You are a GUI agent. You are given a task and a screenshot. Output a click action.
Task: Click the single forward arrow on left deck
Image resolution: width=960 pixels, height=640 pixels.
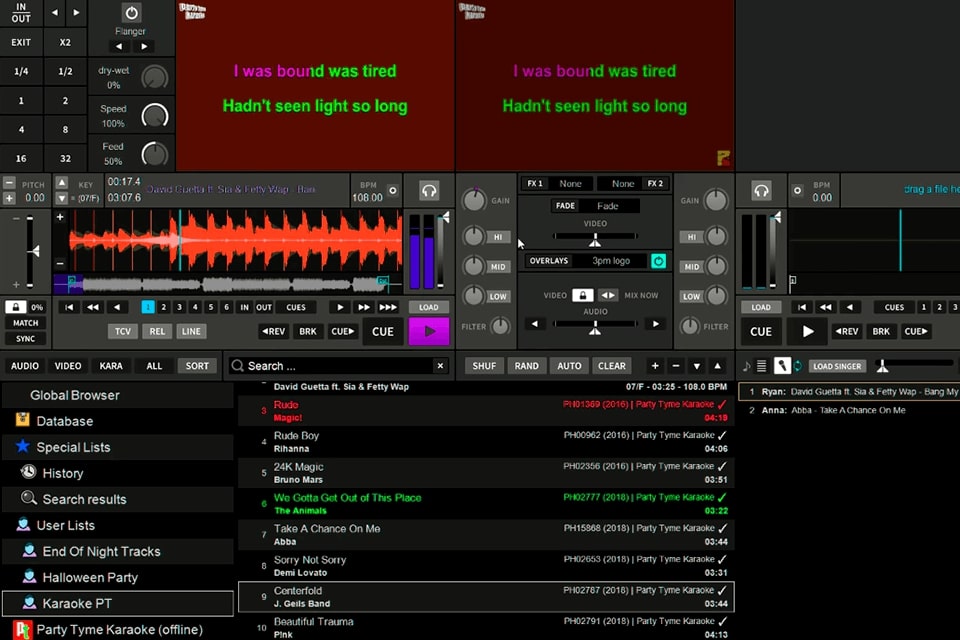point(340,307)
